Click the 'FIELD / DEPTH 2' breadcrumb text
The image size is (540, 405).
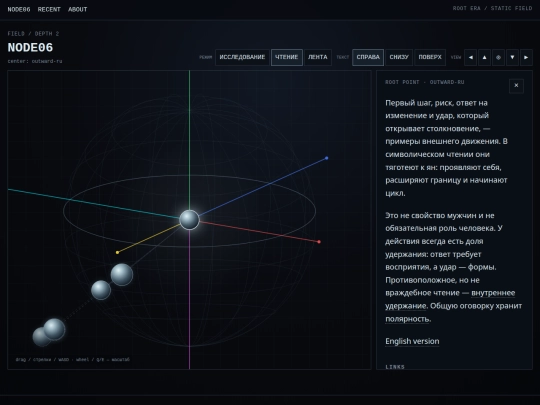33,34
